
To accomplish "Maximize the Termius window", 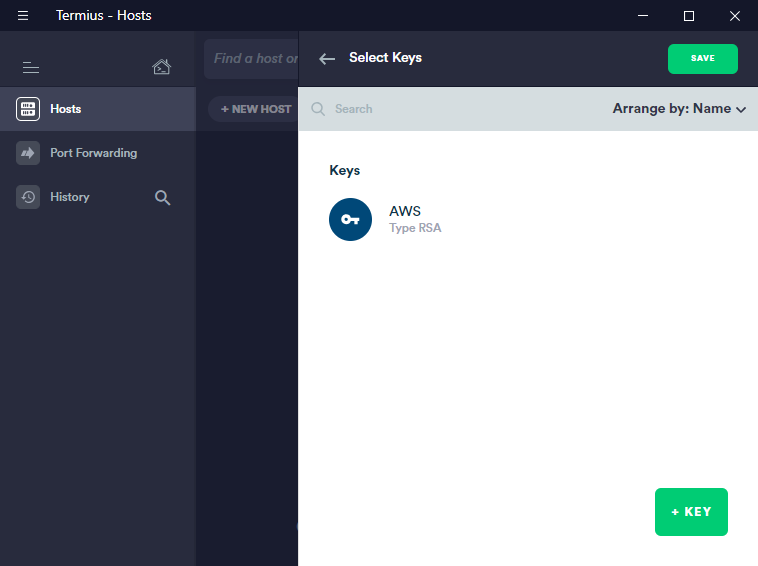I will (x=688, y=16).
